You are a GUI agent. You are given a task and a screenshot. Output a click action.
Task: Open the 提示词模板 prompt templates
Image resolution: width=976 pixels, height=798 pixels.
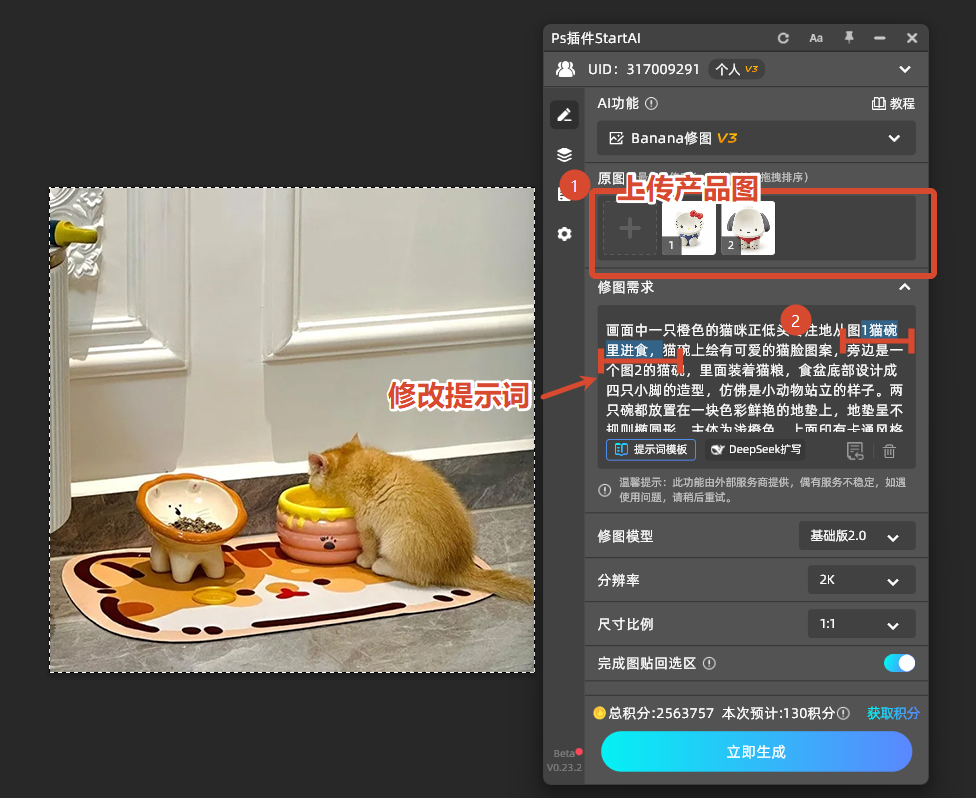650,450
